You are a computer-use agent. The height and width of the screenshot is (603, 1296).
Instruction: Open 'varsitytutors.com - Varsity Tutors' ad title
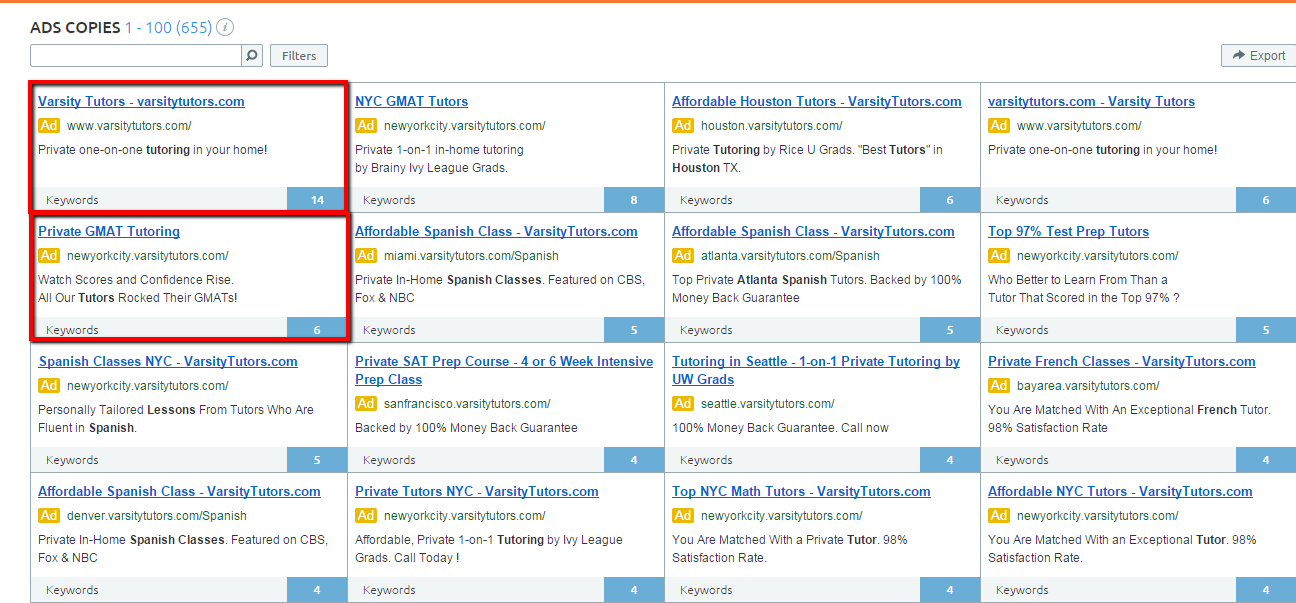click(1091, 101)
